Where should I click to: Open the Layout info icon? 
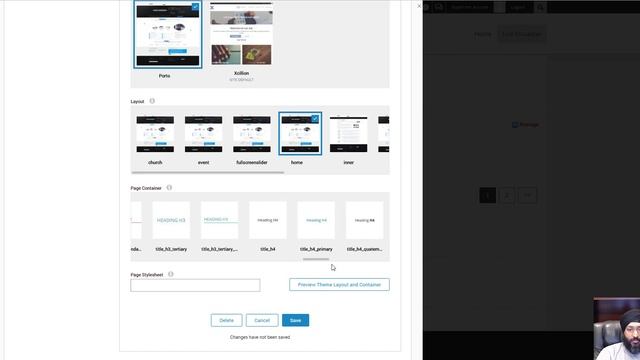point(152,101)
